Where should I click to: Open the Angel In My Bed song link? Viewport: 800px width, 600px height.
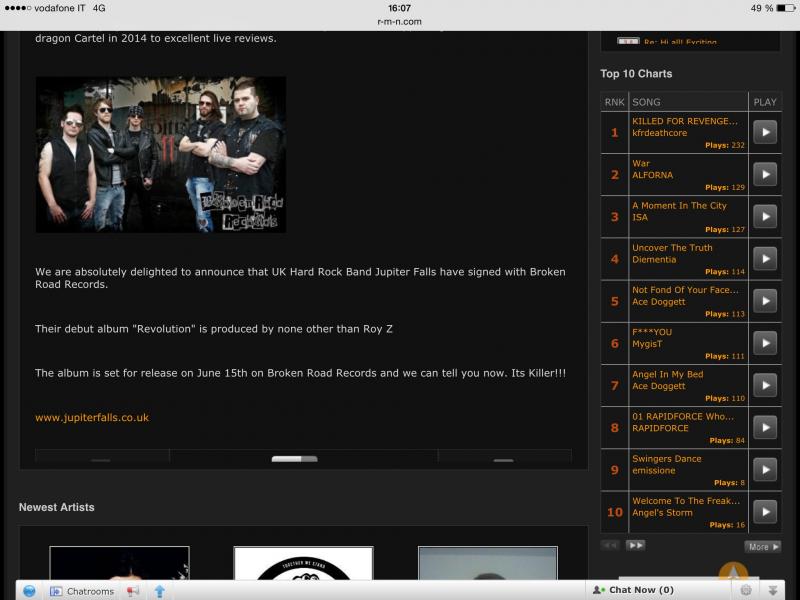pyautogui.click(x=667, y=374)
